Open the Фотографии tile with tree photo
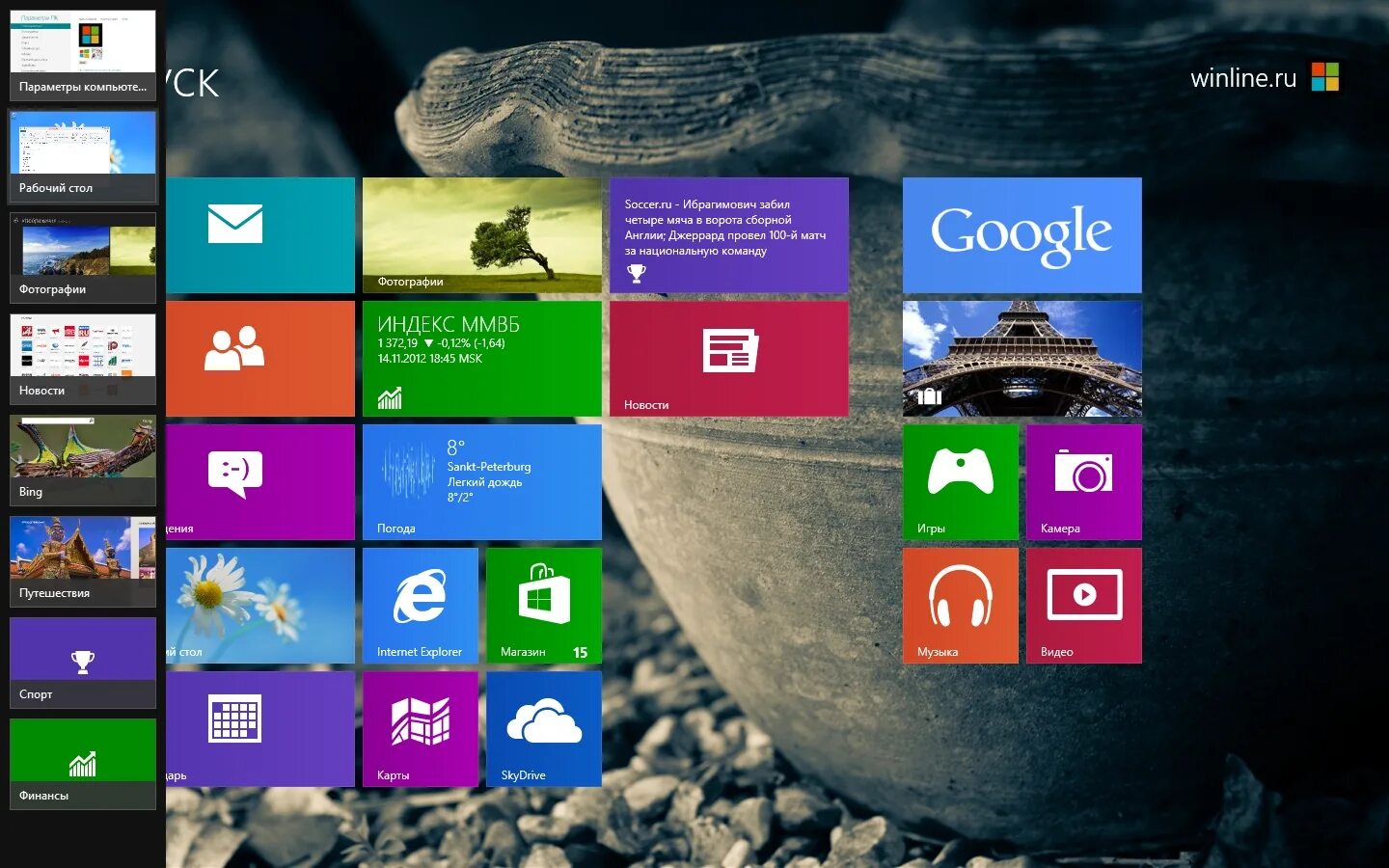Viewport: 1389px width, 868px height. pyautogui.click(x=482, y=235)
